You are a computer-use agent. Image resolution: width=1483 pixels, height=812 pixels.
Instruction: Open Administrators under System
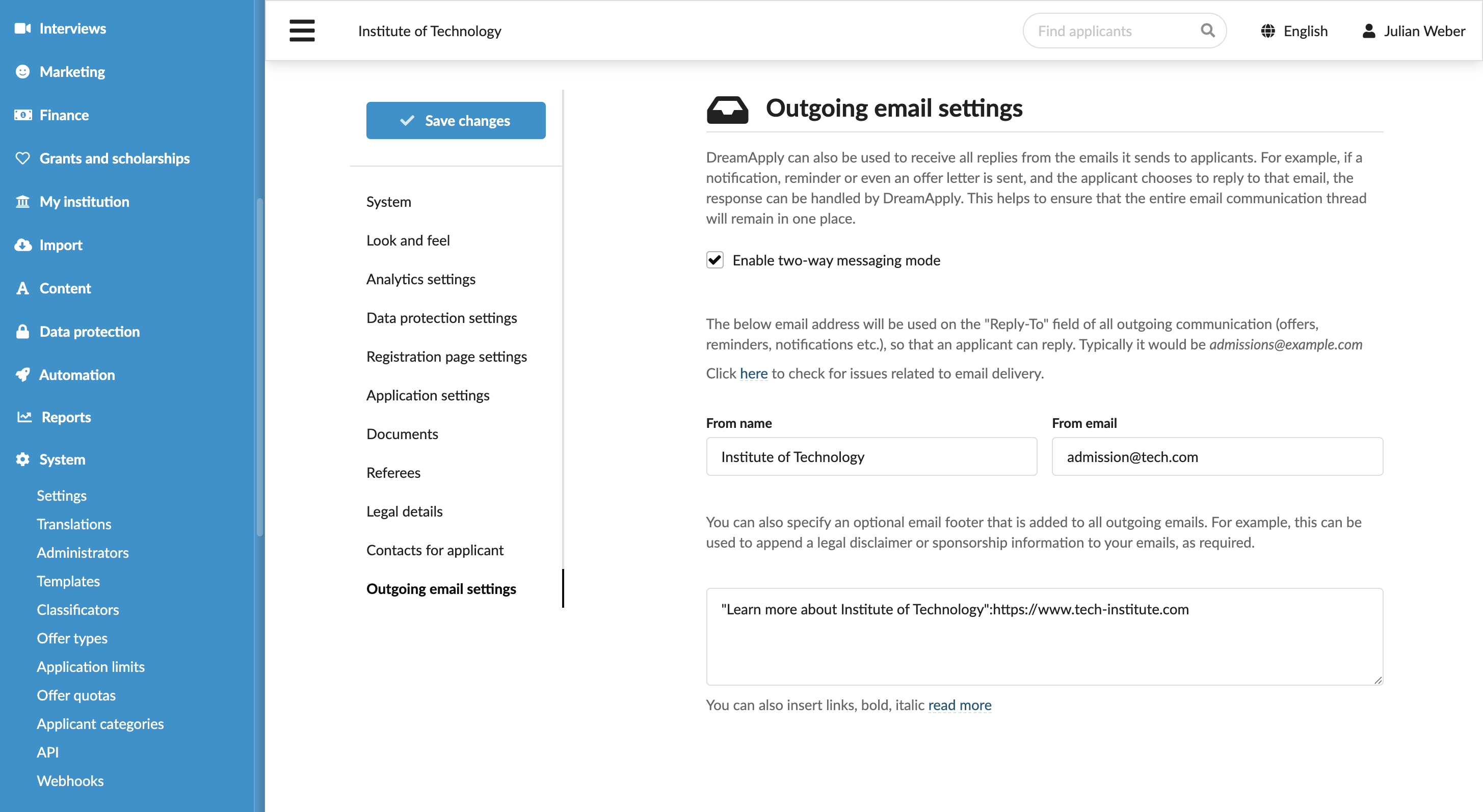[83, 553]
